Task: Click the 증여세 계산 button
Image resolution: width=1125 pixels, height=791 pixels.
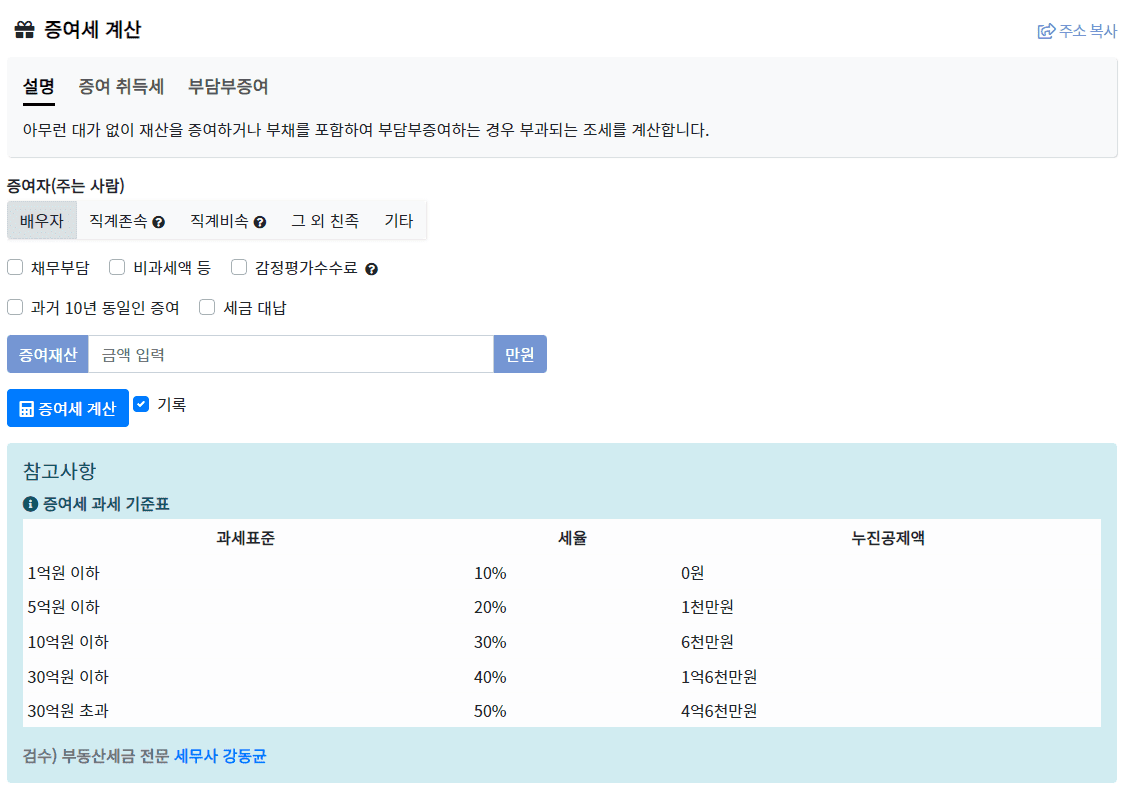Action: click(x=68, y=408)
